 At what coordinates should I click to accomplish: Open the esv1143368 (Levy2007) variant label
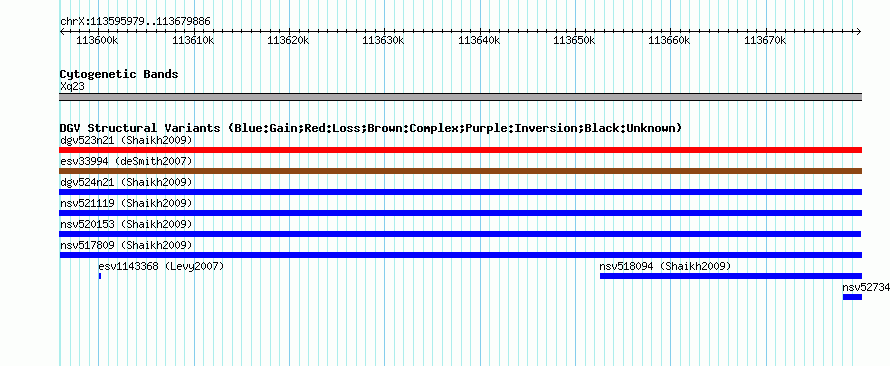(x=161, y=266)
